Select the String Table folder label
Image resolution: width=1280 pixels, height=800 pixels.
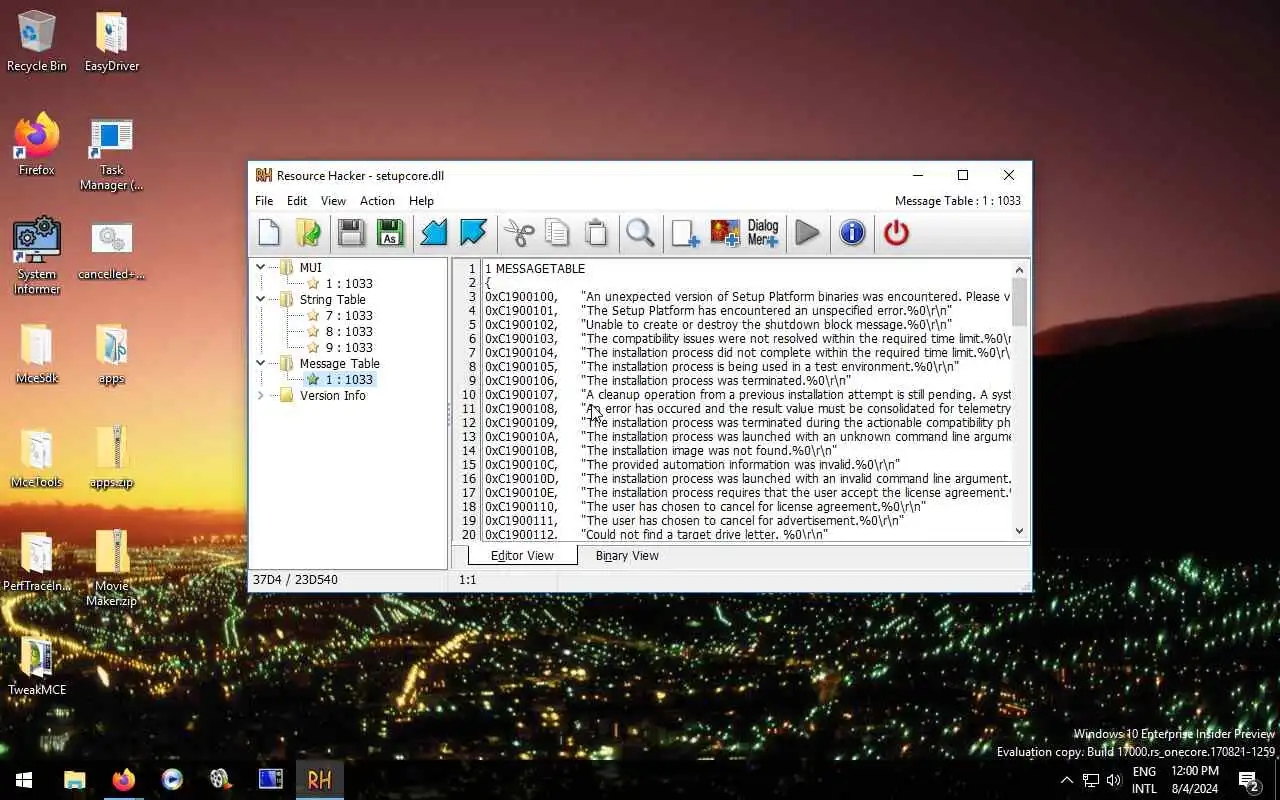pyautogui.click(x=332, y=299)
